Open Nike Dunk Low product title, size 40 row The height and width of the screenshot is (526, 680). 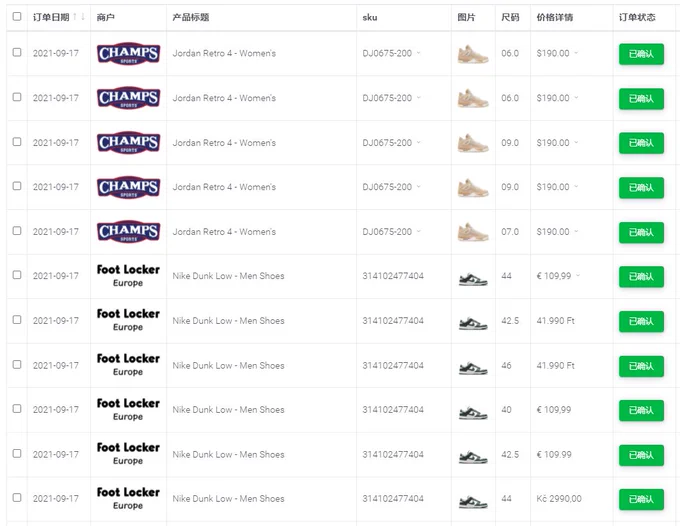tap(229, 410)
